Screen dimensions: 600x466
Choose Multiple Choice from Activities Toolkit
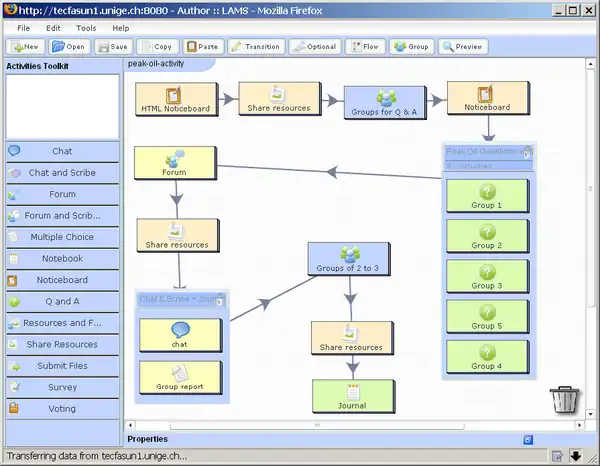click(x=61, y=237)
